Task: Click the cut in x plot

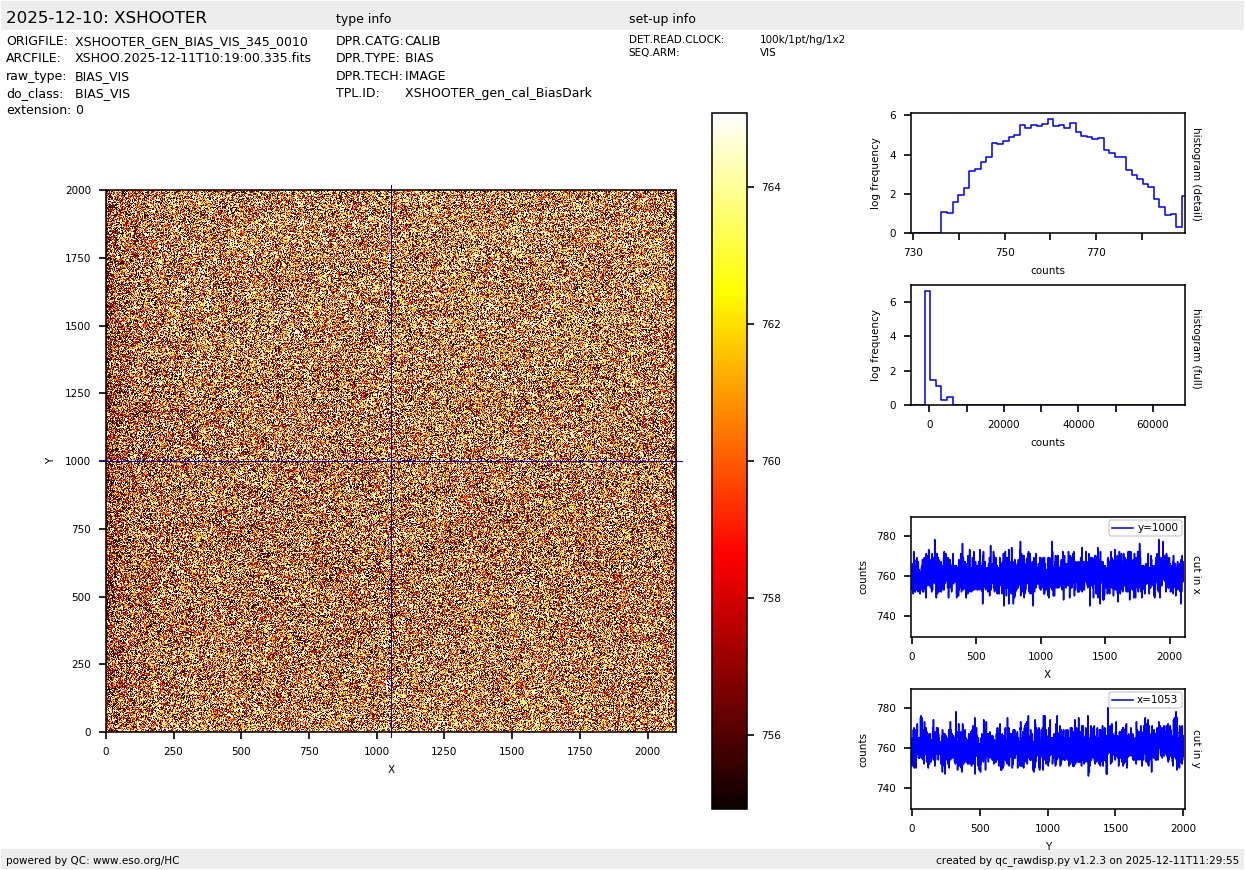Action: coord(1047,577)
